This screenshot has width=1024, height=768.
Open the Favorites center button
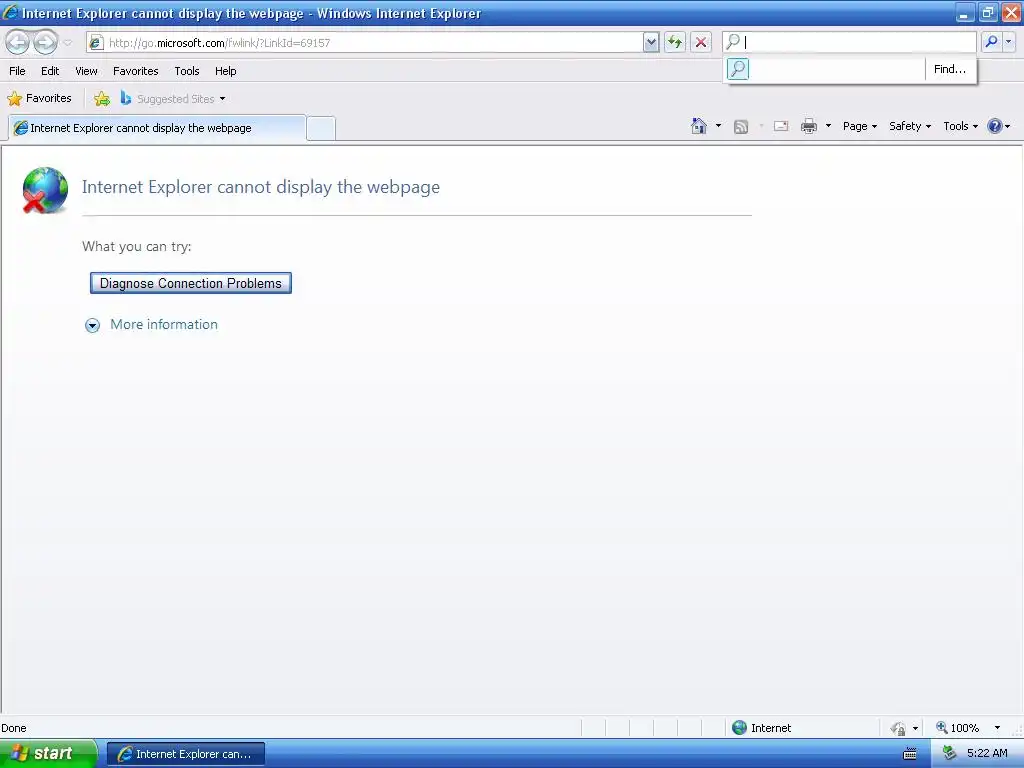point(39,98)
